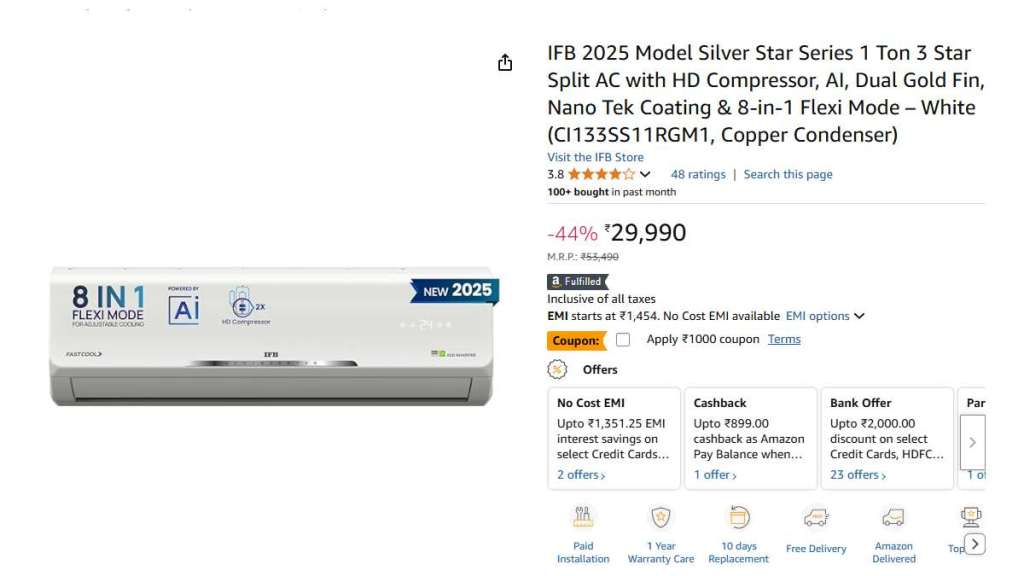This screenshot has width=1024, height=576.
Task: Visit the IFB Store link
Action: point(595,157)
